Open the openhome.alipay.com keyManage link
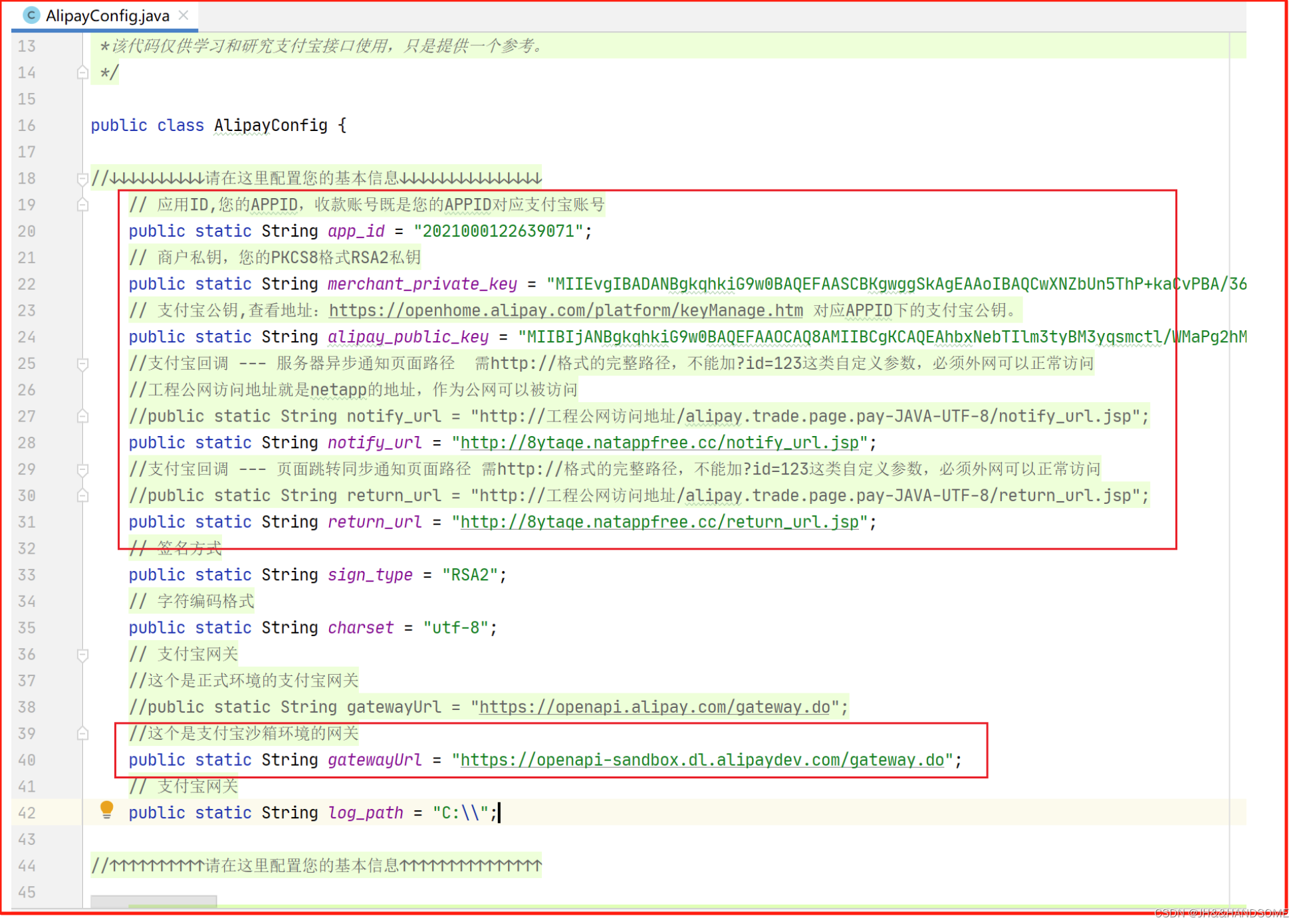 [x=566, y=310]
